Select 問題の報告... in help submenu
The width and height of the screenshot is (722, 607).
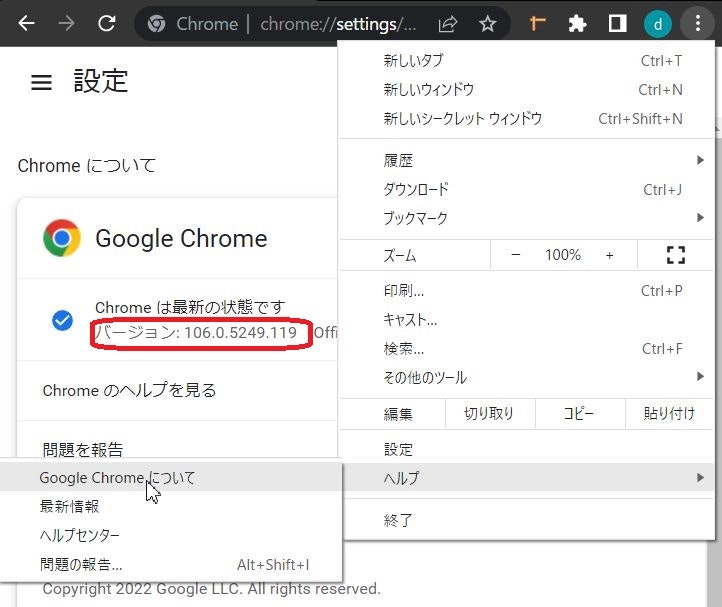(x=171, y=564)
